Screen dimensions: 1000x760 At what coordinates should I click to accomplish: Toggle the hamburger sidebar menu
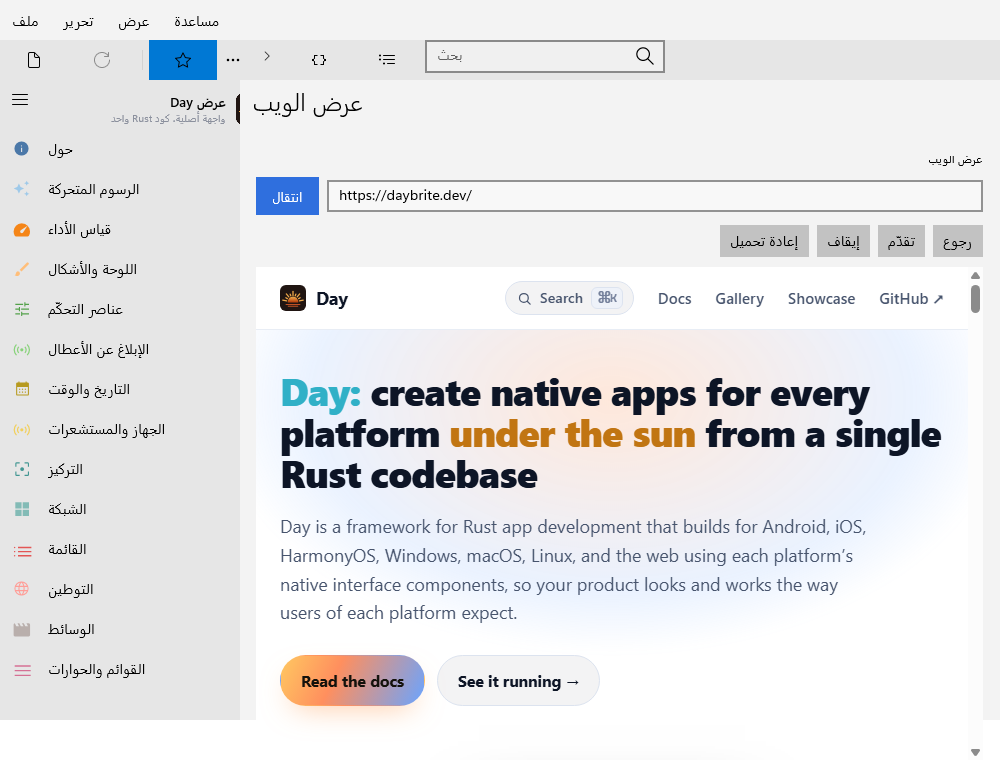point(20,100)
